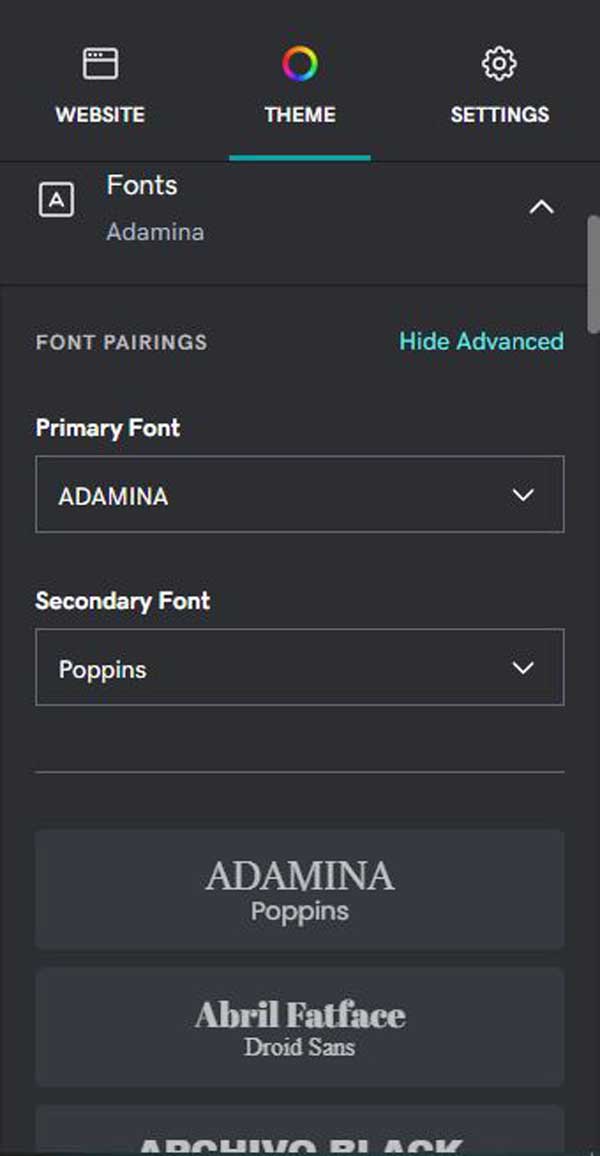The width and height of the screenshot is (600, 1156).
Task: Click the Settings gear icon
Action: click(499, 62)
